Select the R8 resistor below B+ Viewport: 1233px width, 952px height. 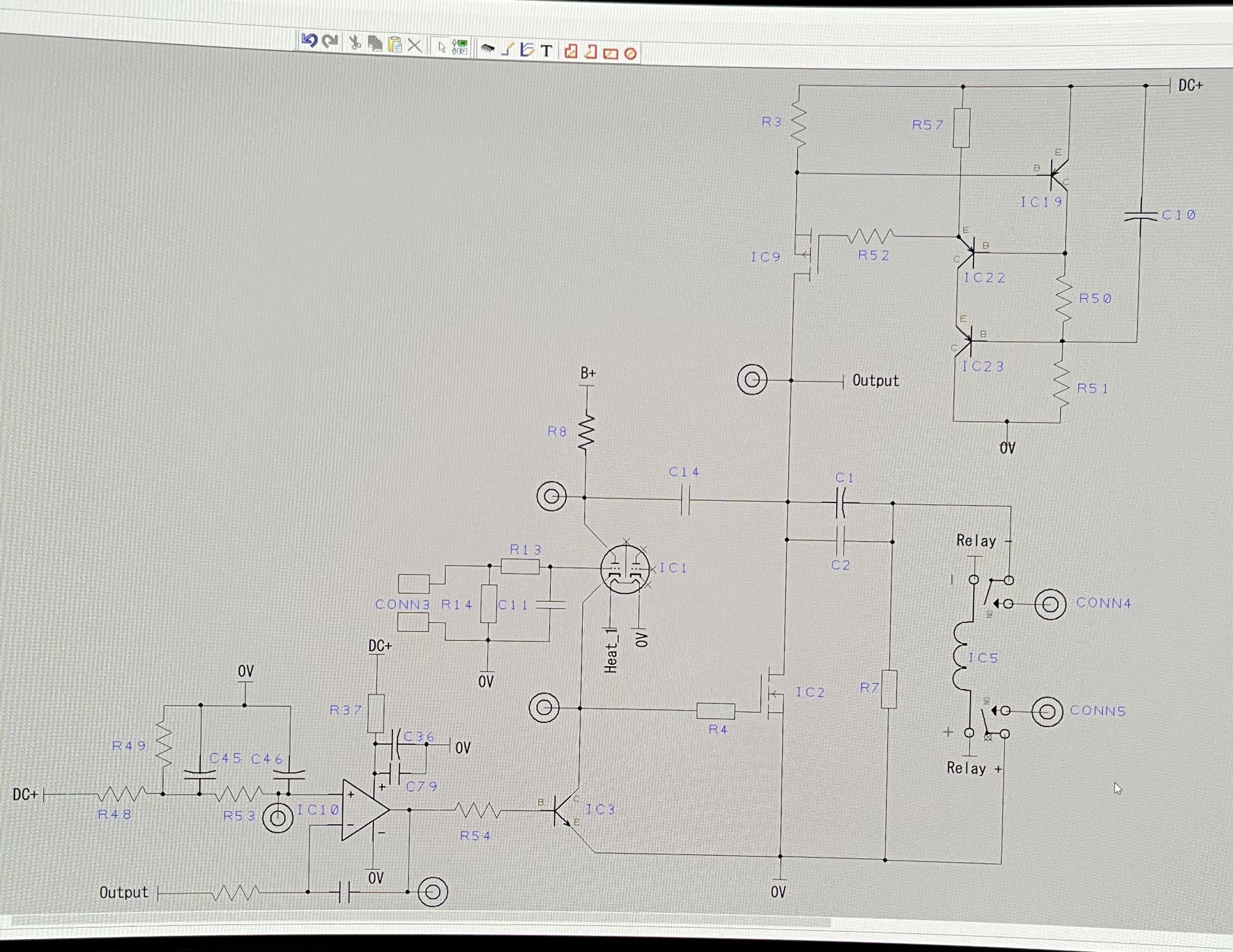click(x=586, y=431)
